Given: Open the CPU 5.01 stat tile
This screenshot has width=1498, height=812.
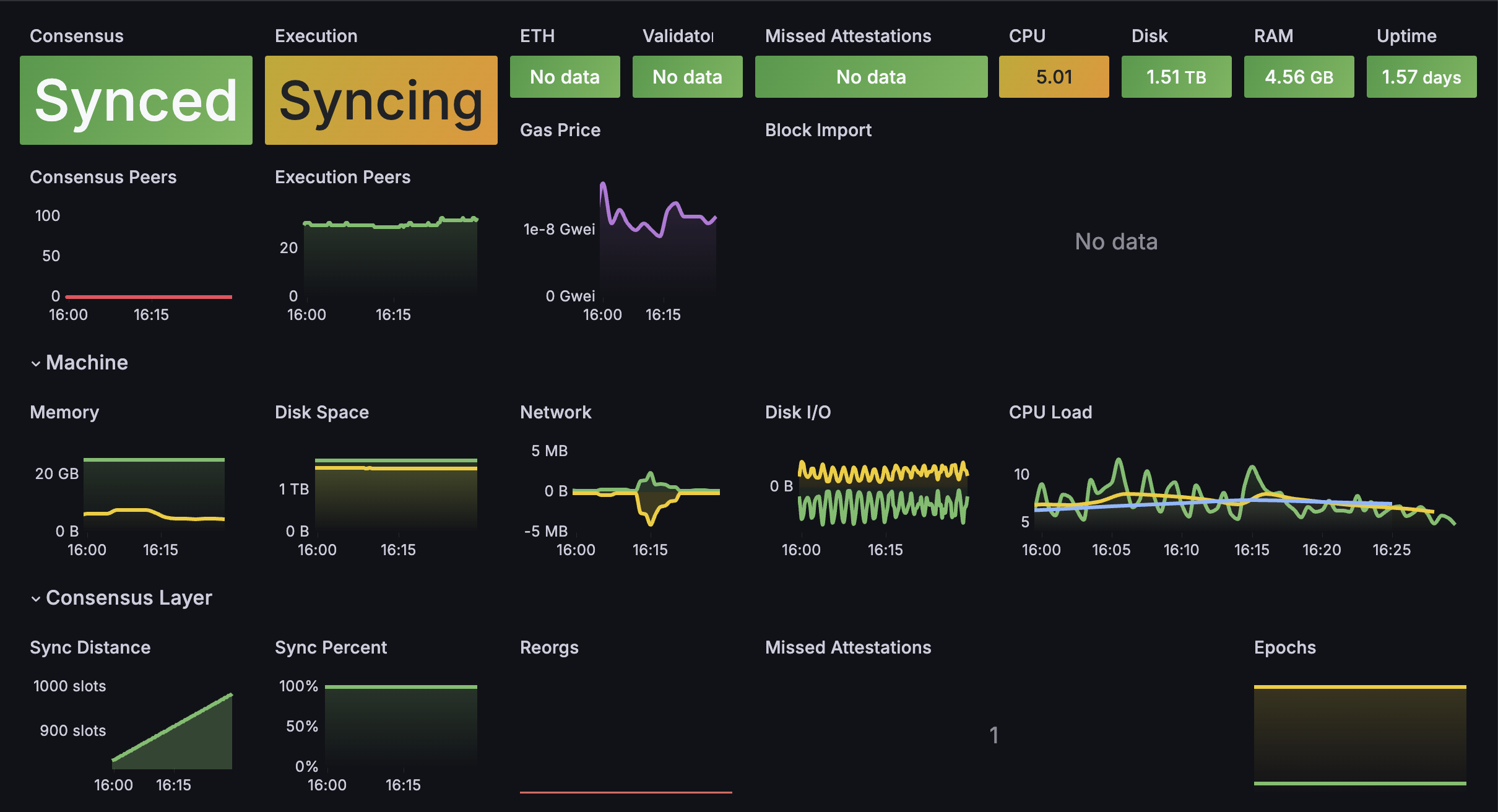Looking at the screenshot, I should [1054, 77].
